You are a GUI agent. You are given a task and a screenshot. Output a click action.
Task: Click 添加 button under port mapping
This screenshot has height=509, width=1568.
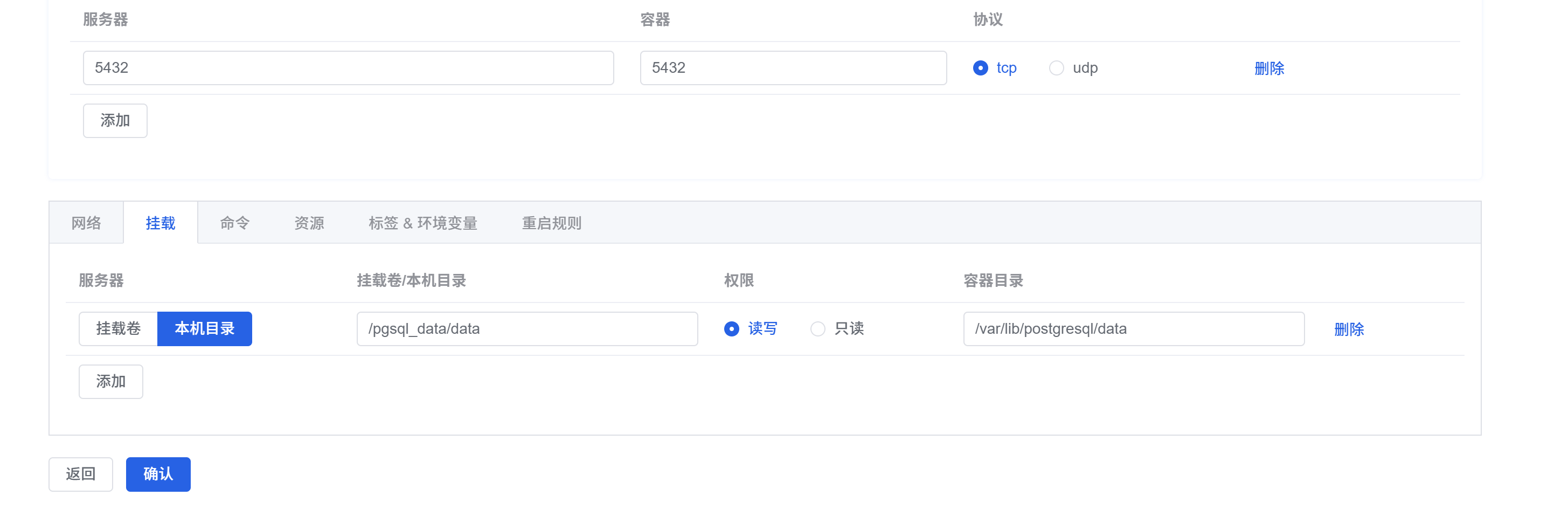tap(115, 121)
